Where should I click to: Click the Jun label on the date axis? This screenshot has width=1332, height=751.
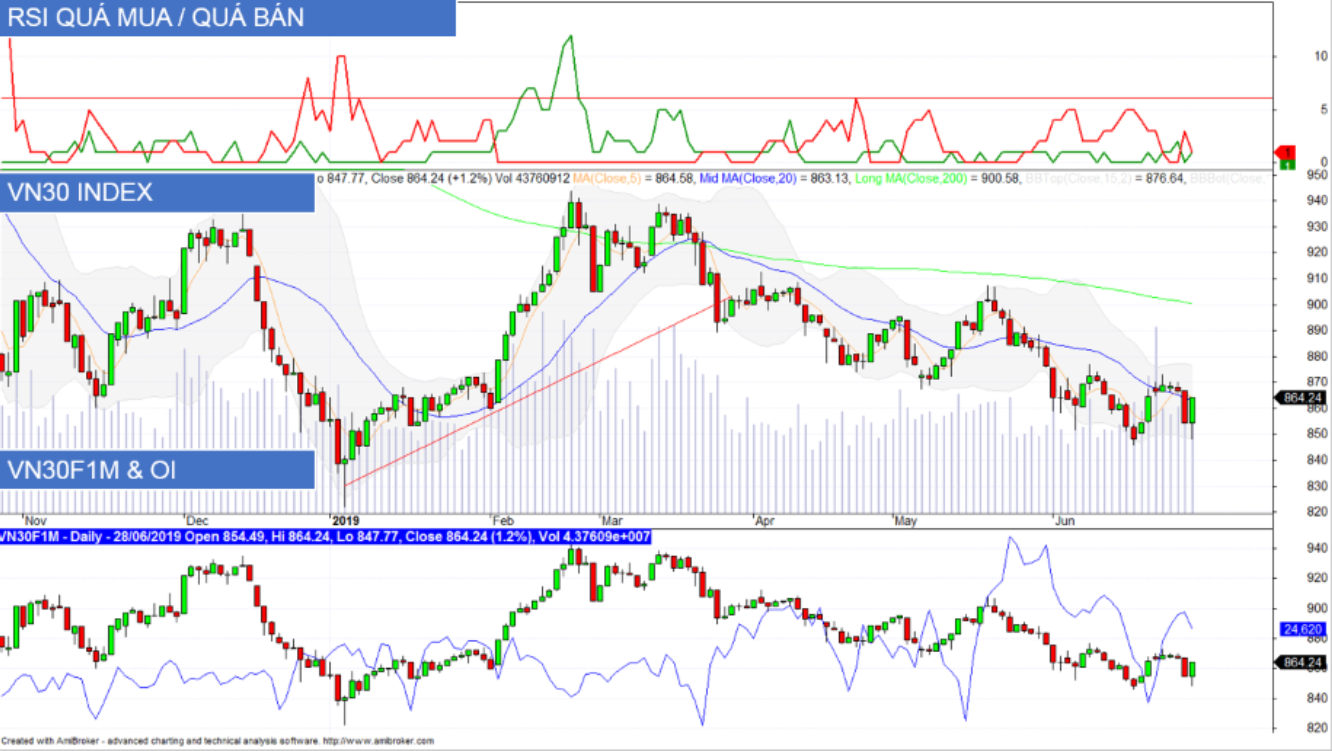[x=1067, y=521]
